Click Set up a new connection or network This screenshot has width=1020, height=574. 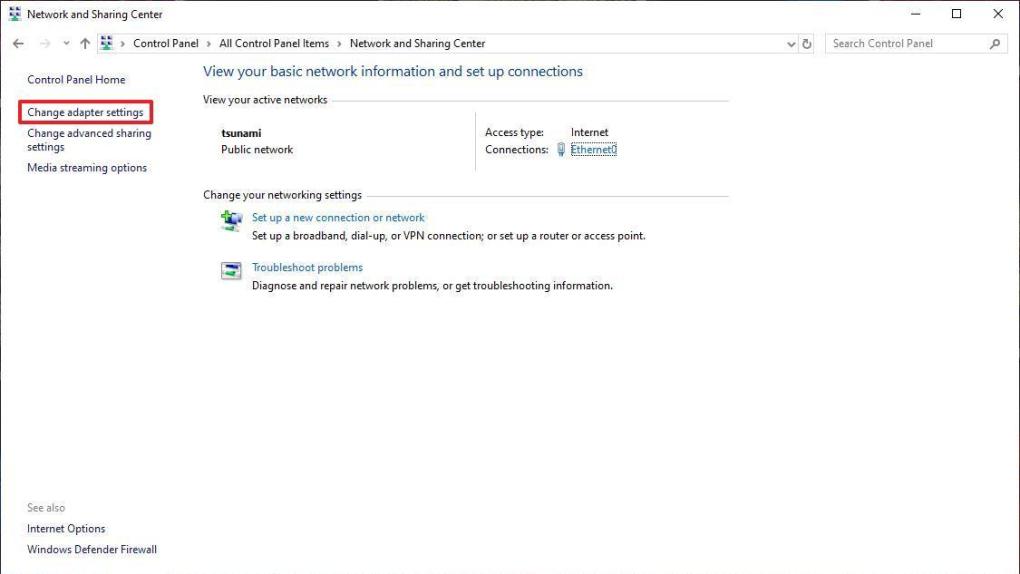point(338,217)
